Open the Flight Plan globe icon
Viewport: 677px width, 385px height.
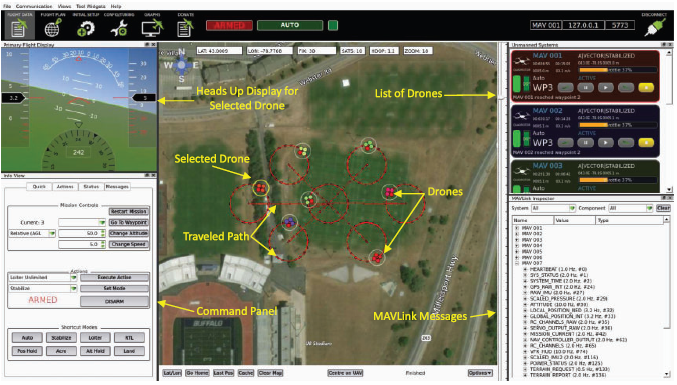(x=53, y=28)
